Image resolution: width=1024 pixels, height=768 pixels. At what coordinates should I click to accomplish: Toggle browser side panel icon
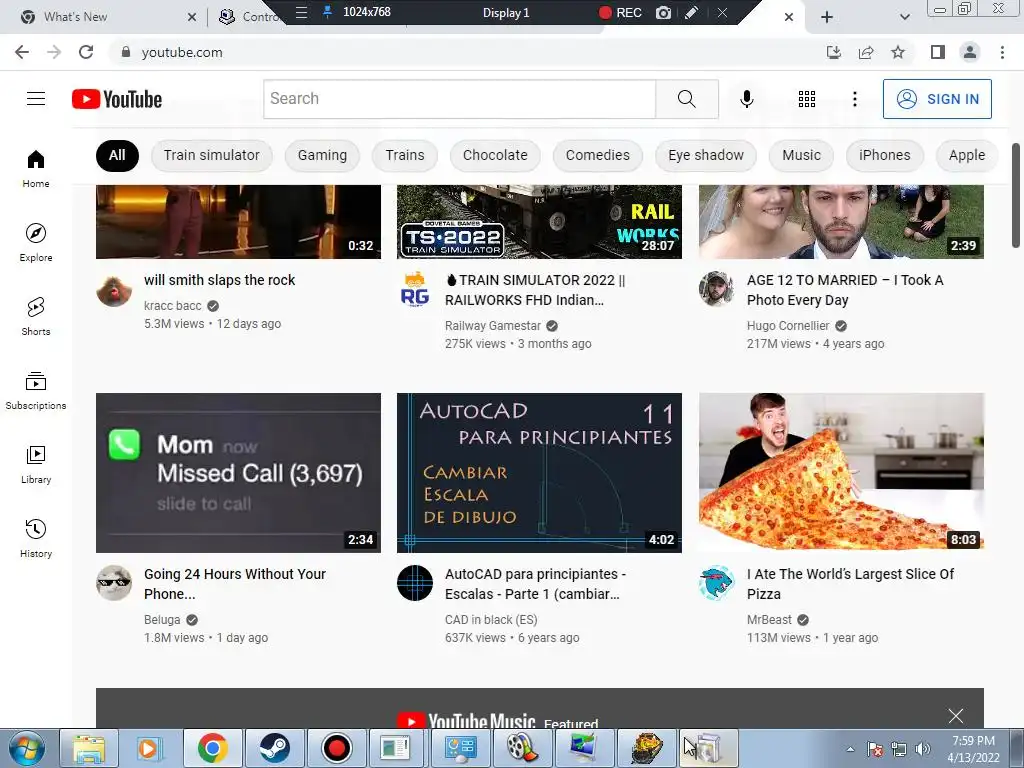tap(938, 52)
